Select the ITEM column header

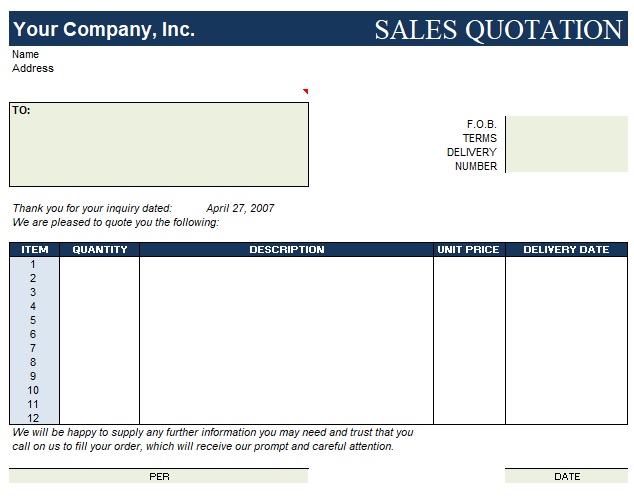(x=35, y=250)
